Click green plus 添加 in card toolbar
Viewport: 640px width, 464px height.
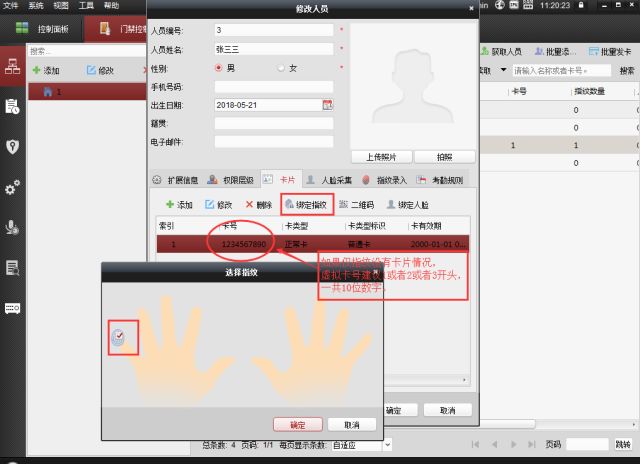[178, 204]
